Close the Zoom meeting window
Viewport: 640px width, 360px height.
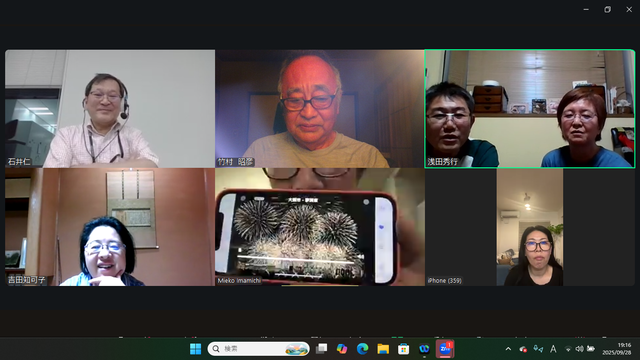pyautogui.click(x=629, y=9)
